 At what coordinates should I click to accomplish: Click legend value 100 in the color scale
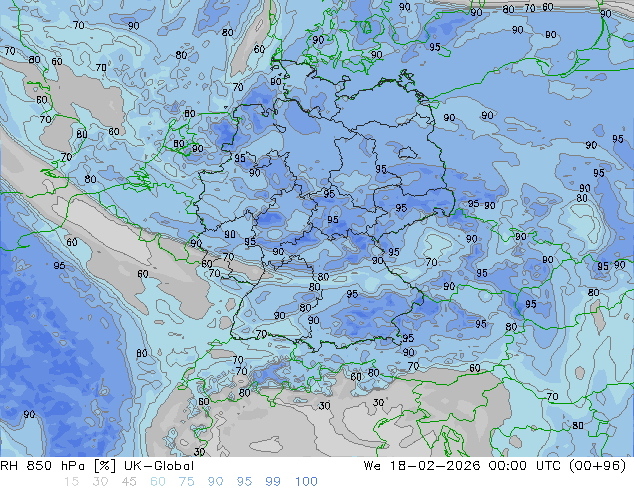(x=306, y=482)
